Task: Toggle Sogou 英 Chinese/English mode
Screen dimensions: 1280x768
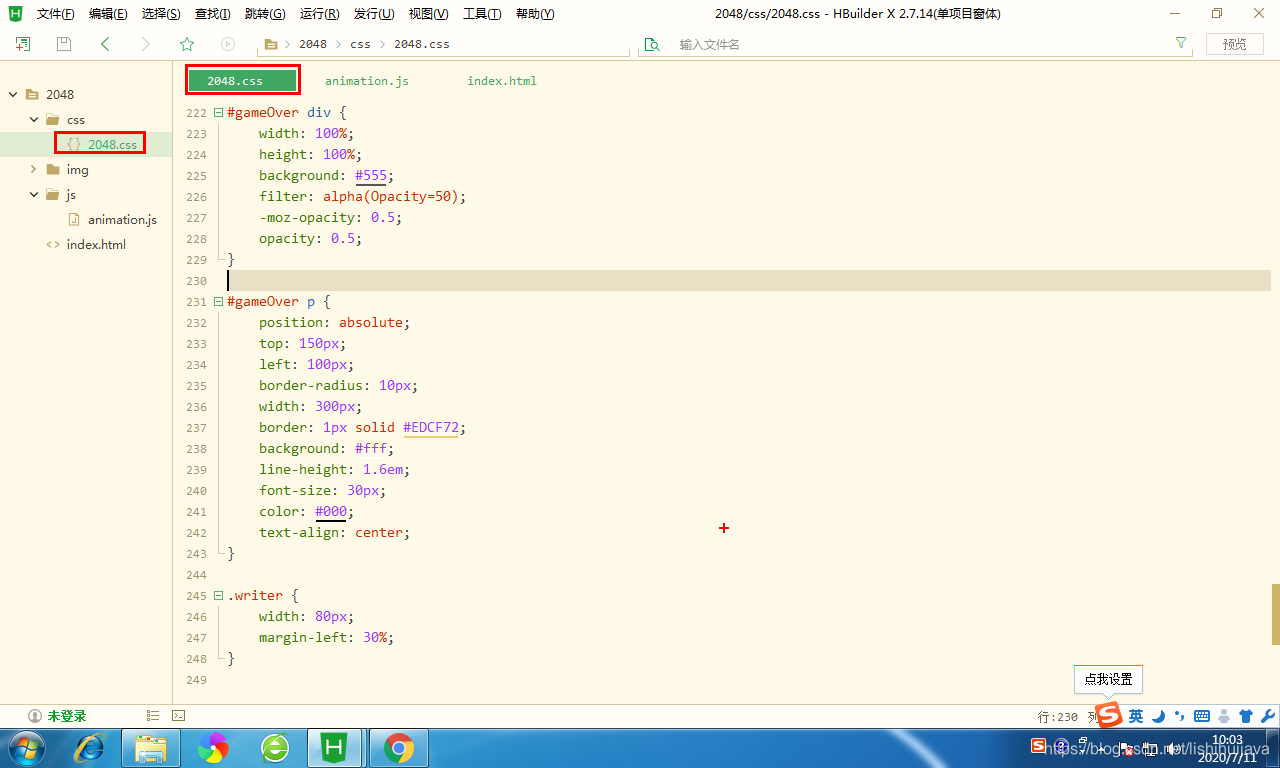Action: 1136,716
